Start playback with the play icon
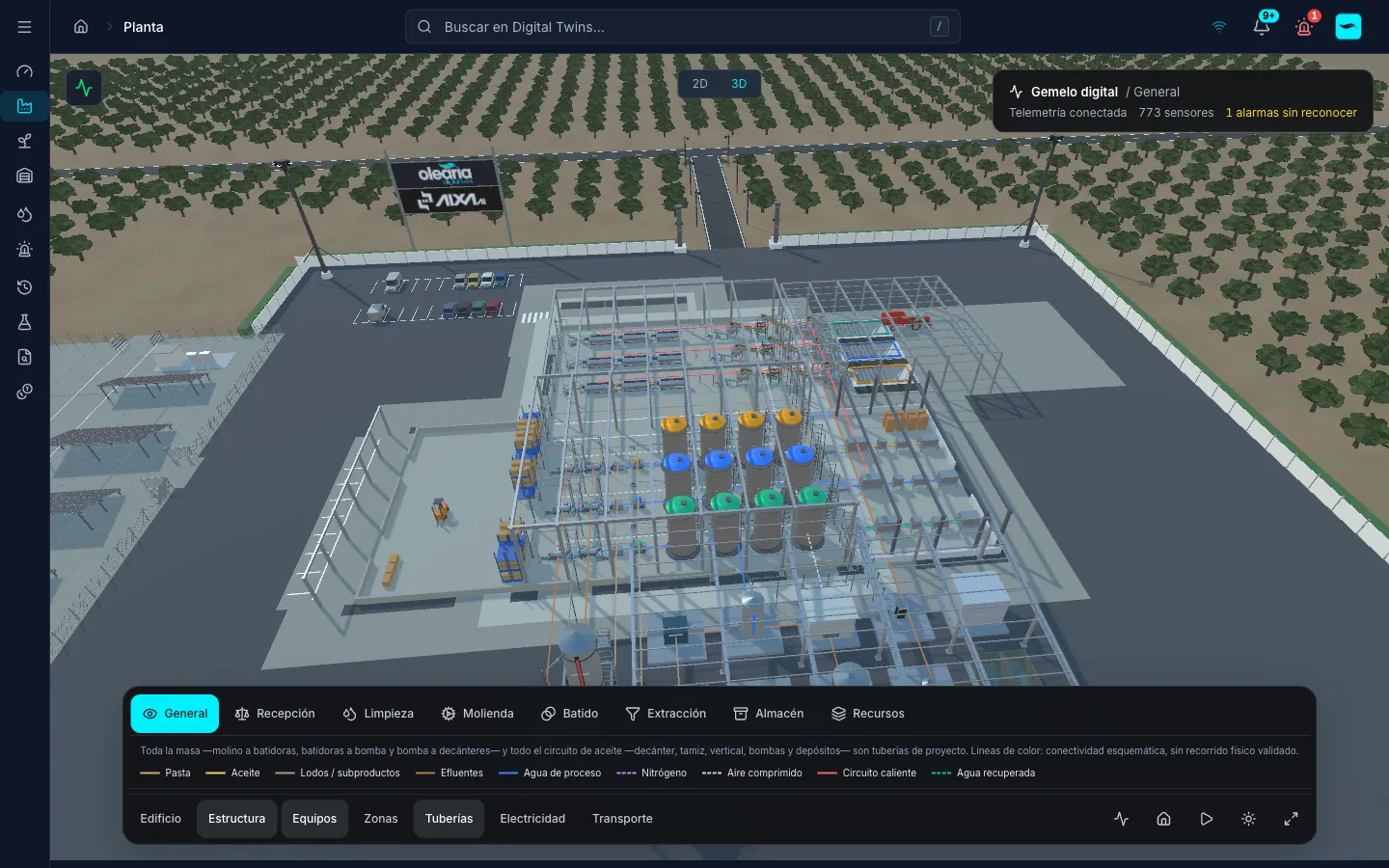This screenshot has height=868, width=1389. pyautogui.click(x=1206, y=819)
